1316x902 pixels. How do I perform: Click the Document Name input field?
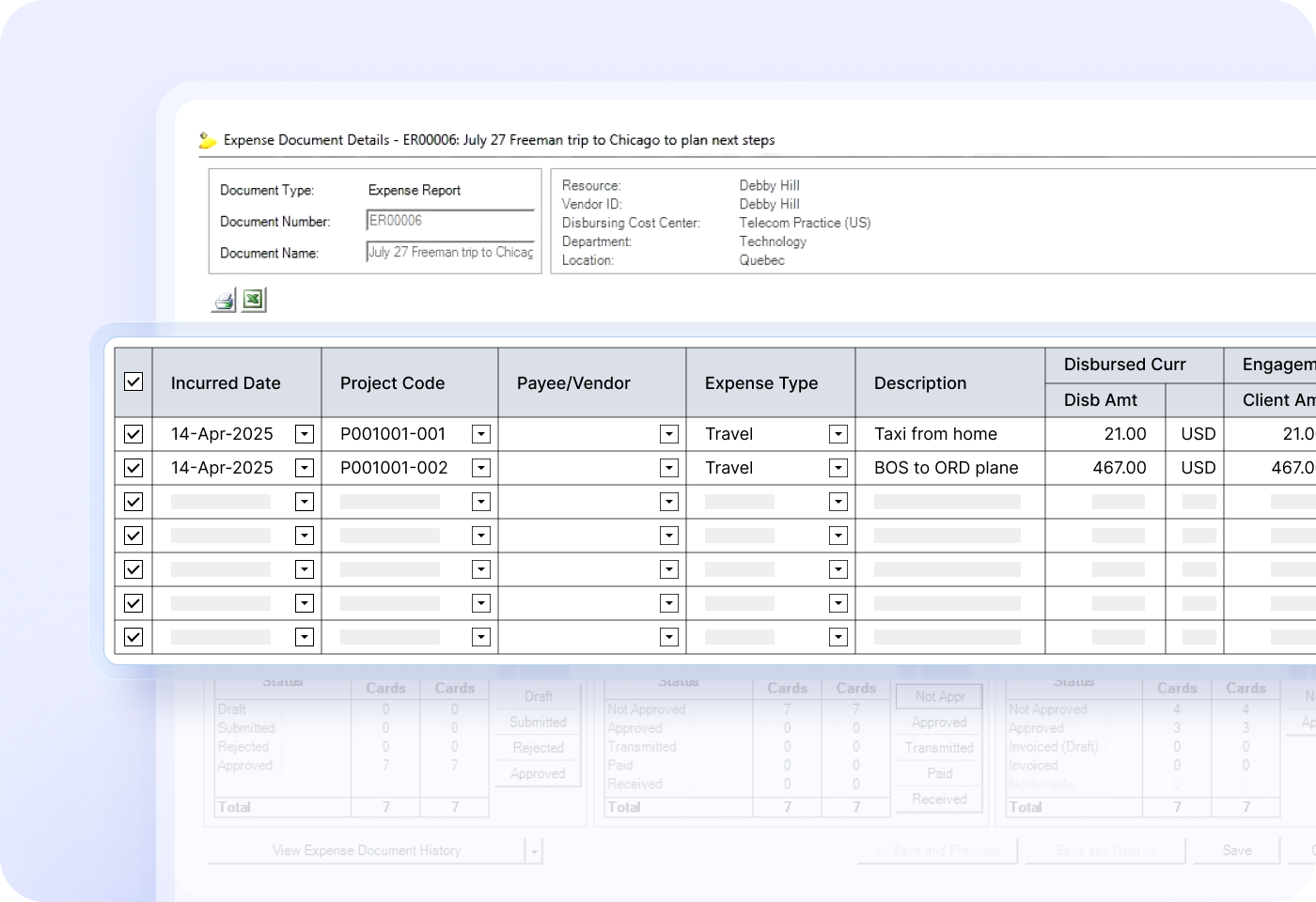(x=450, y=252)
